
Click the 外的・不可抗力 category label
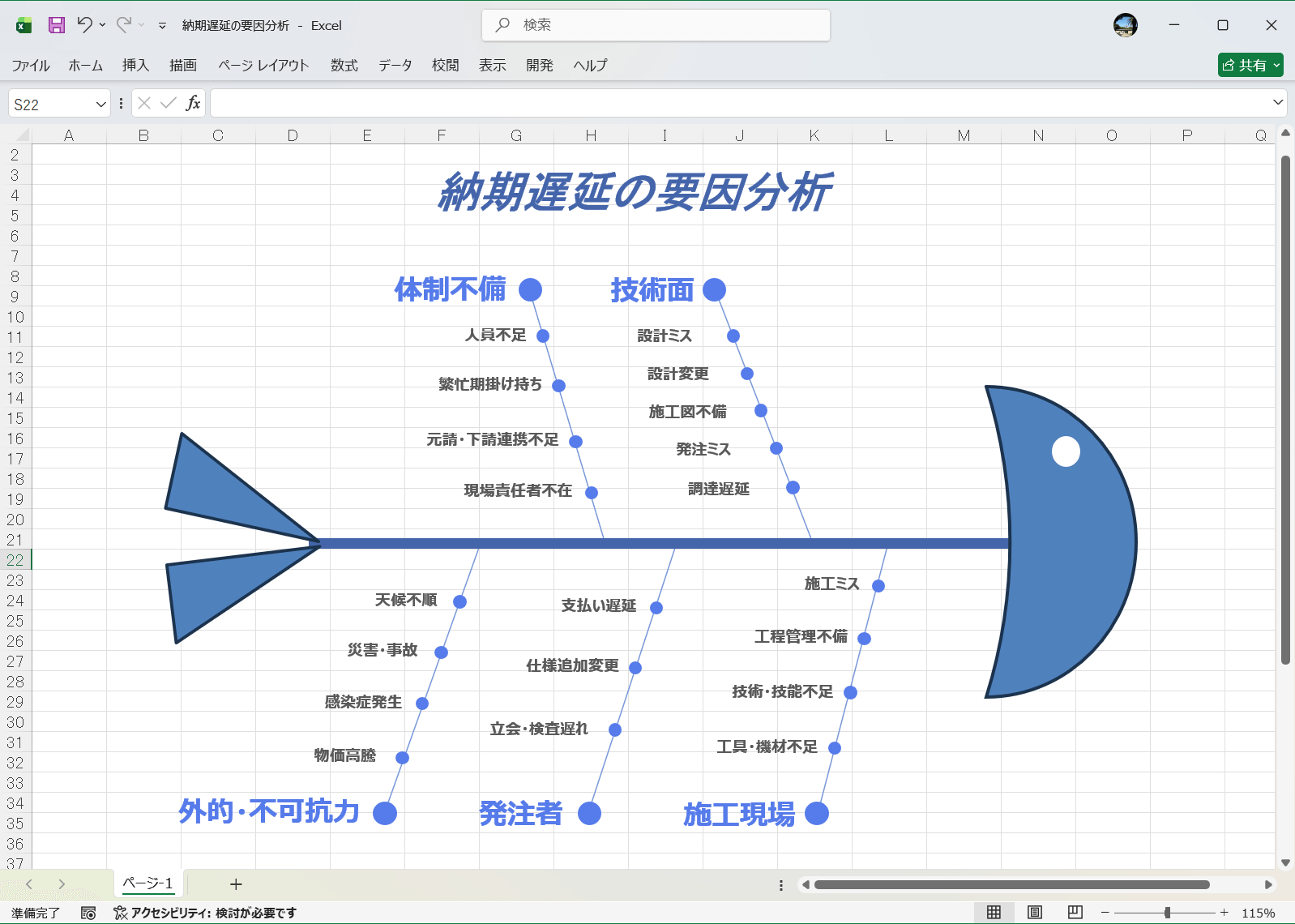click(x=269, y=811)
